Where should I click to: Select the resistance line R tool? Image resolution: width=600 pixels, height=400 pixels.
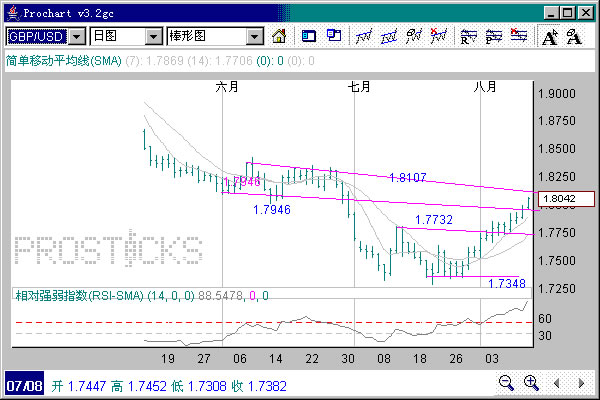click(x=468, y=36)
